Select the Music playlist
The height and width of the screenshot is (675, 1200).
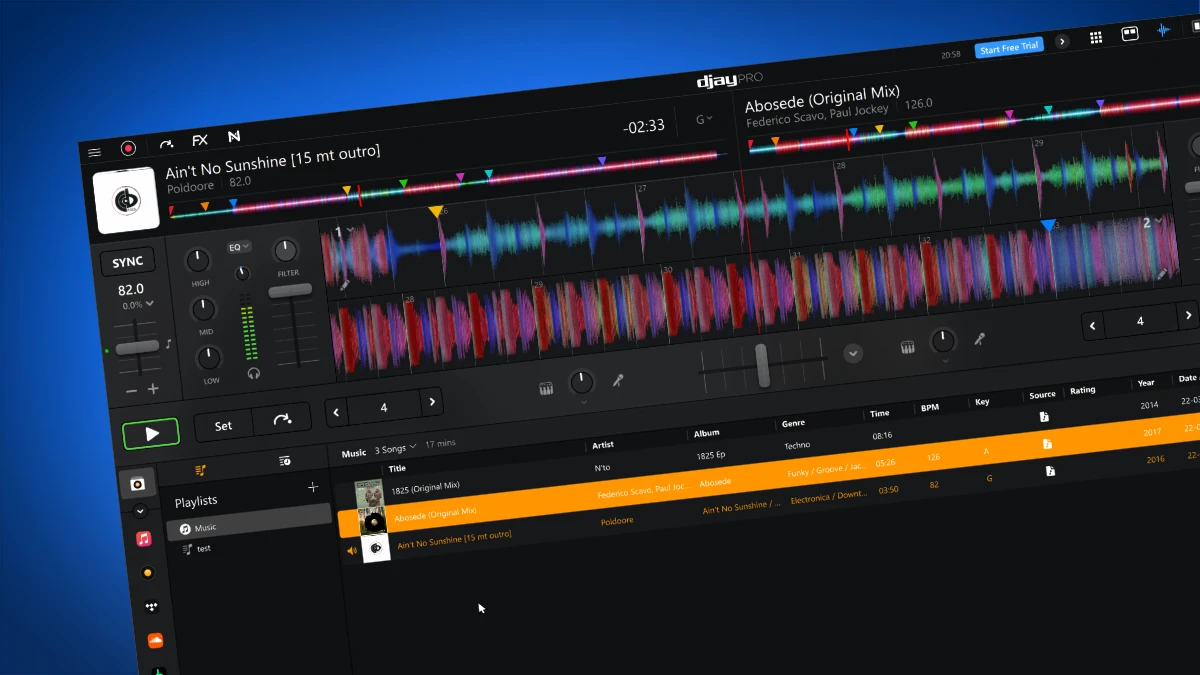[207, 527]
